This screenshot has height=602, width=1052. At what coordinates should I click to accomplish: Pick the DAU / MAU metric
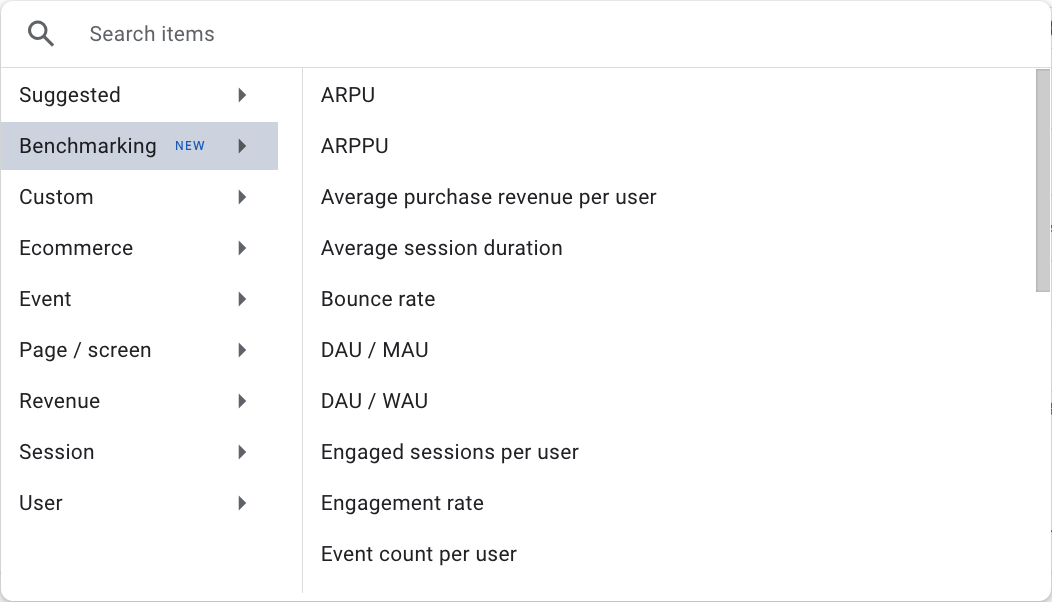point(374,350)
